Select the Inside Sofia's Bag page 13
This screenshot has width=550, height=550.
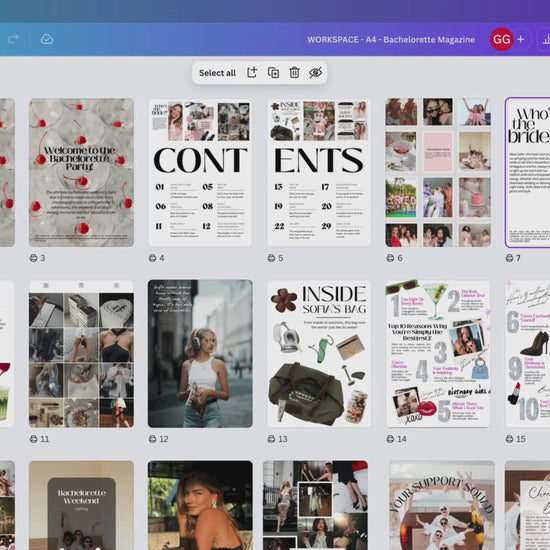(x=319, y=354)
